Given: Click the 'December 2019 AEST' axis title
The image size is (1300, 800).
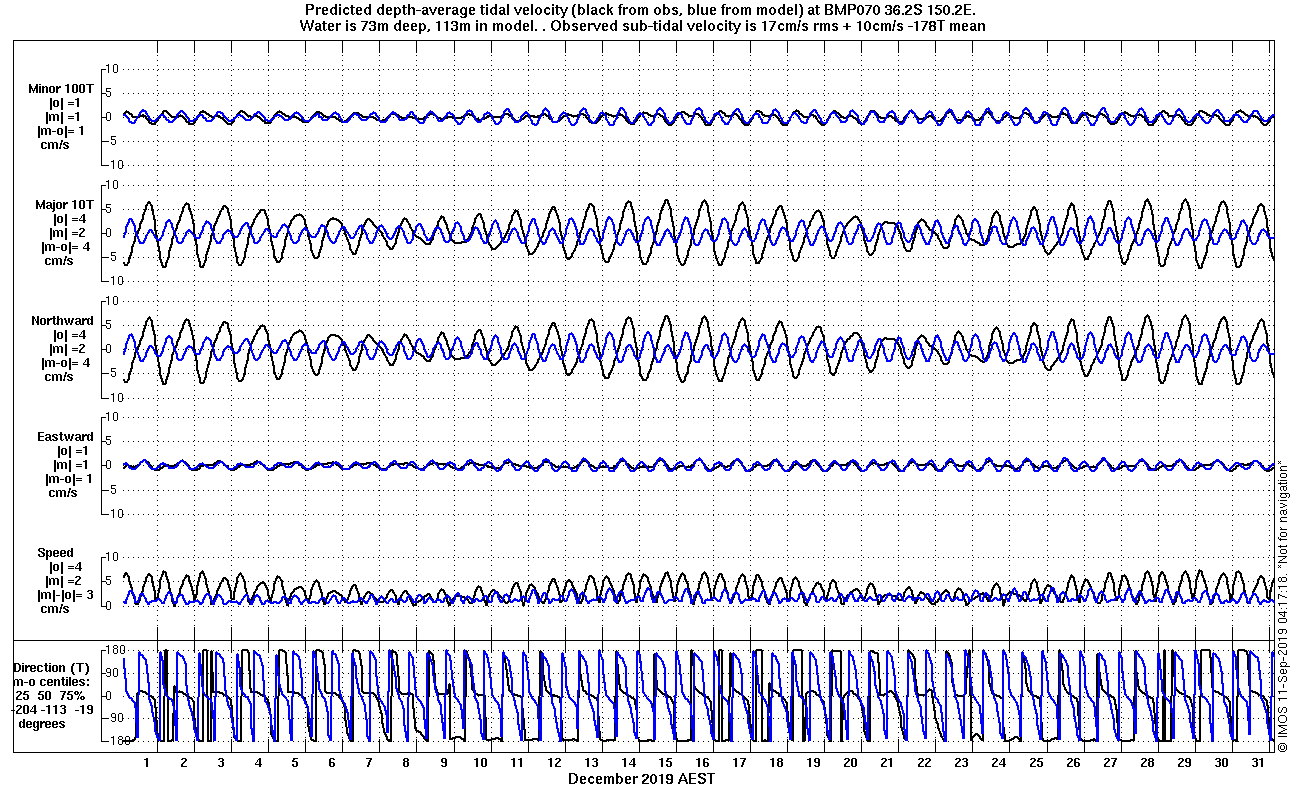Looking at the screenshot, I should tap(642, 778).
